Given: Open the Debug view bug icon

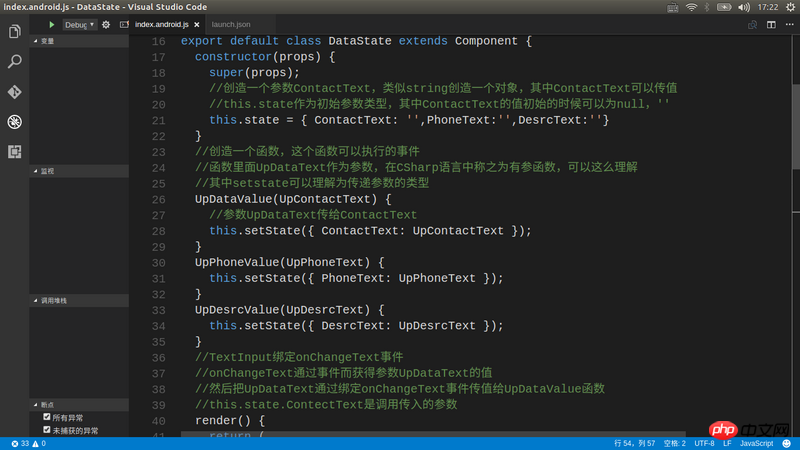Looking at the screenshot, I should point(14,122).
